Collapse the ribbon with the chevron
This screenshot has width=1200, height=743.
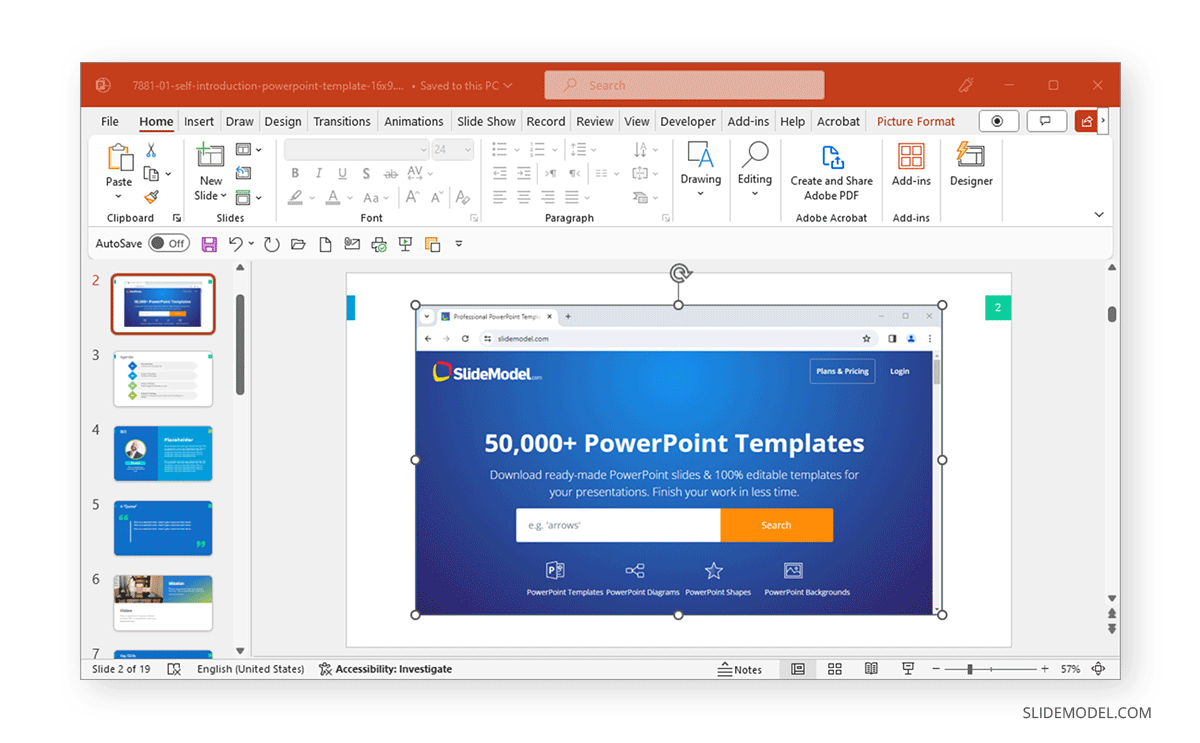pyautogui.click(x=1099, y=214)
